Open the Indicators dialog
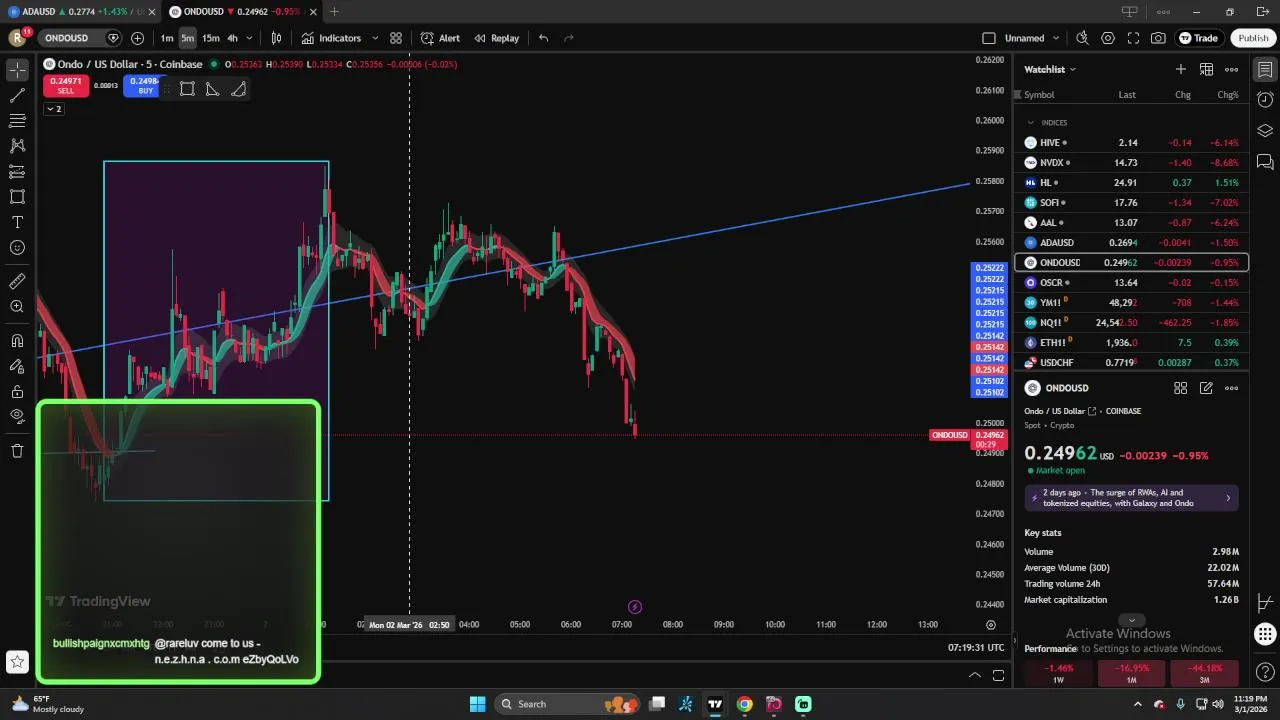This screenshot has width=1280, height=720. (332, 38)
